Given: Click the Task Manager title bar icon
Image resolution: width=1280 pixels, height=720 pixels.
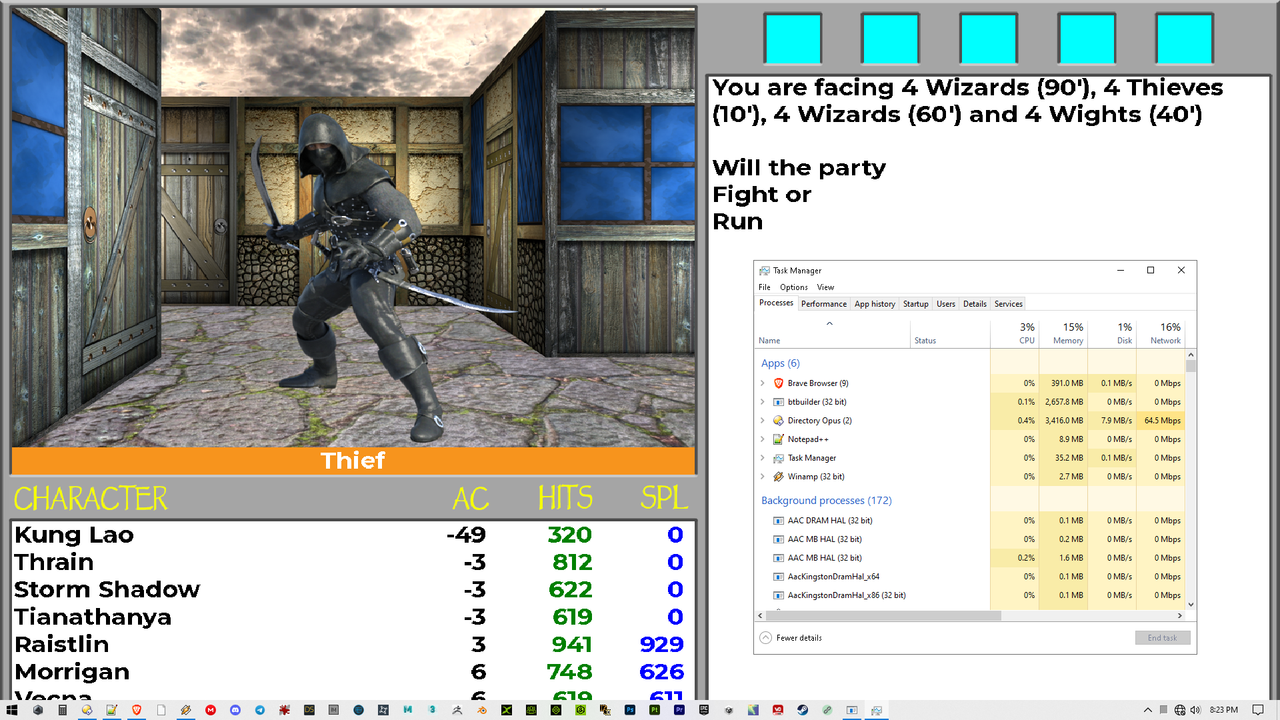Looking at the screenshot, I should [764, 270].
